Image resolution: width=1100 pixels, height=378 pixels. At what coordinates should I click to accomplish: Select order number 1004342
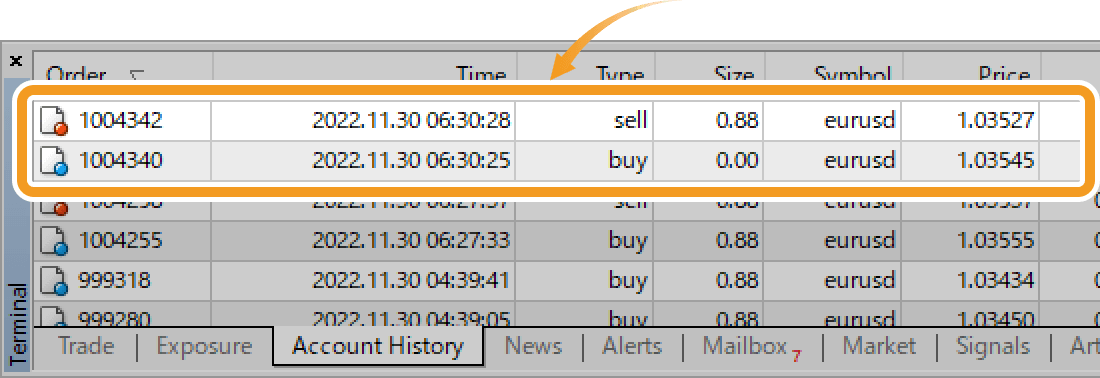tap(120, 121)
